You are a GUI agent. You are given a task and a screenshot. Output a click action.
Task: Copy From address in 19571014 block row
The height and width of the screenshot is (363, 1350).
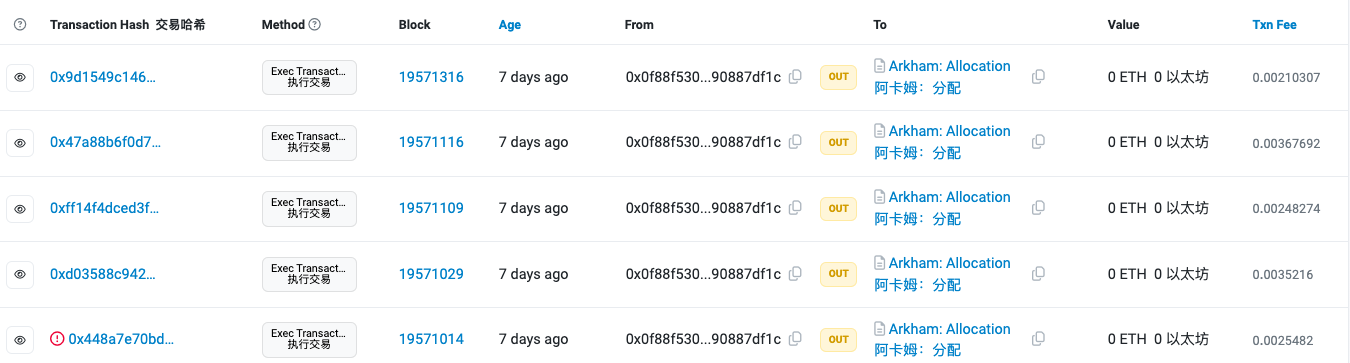pos(795,339)
